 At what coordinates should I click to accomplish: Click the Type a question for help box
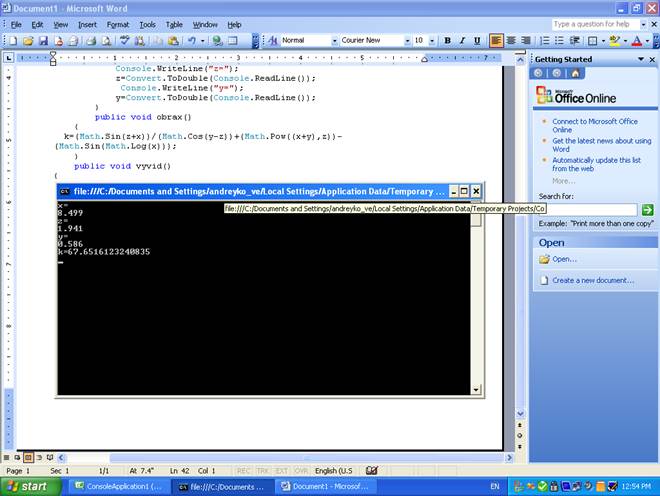point(595,24)
